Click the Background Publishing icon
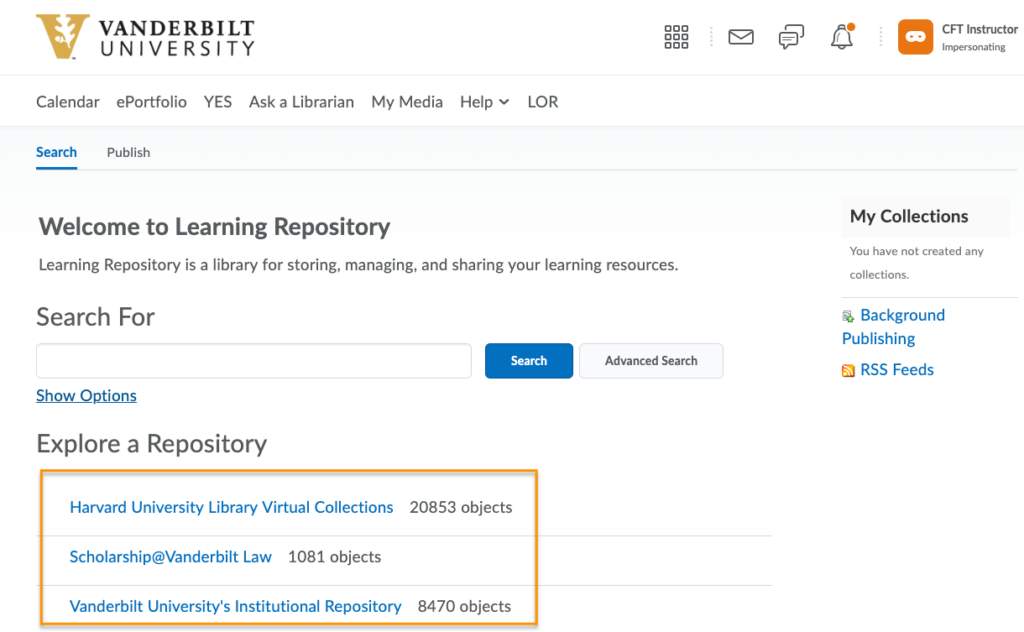Image resolution: width=1024 pixels, height=632 pixels. [x=848, y=316]
